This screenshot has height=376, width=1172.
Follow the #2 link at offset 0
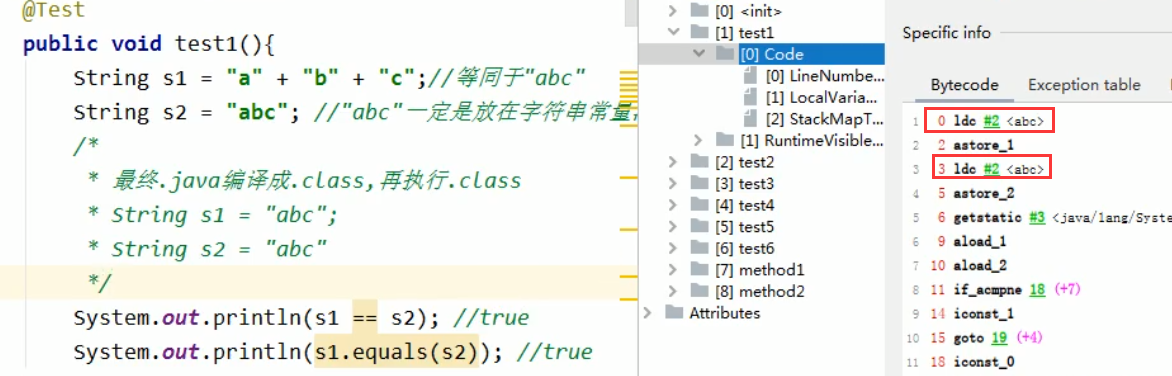tap(991, 120)
